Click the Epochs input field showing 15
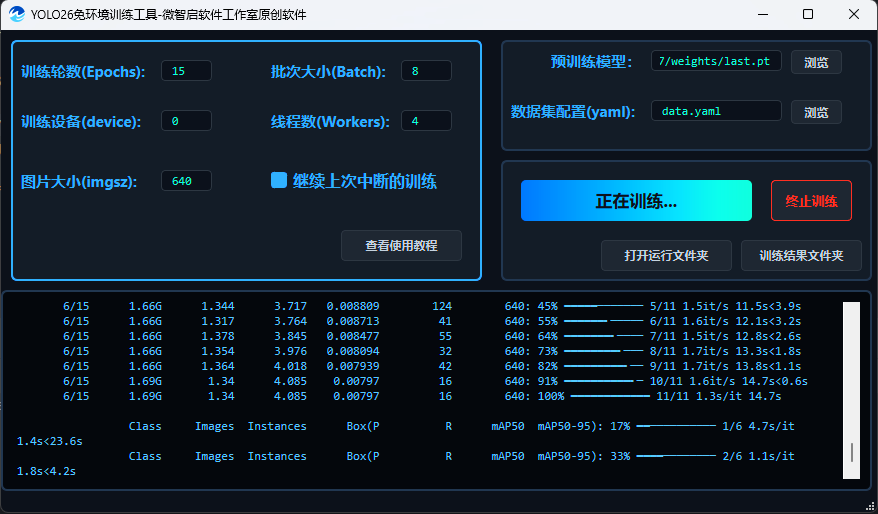878x514 pixels. coord(186,71)
